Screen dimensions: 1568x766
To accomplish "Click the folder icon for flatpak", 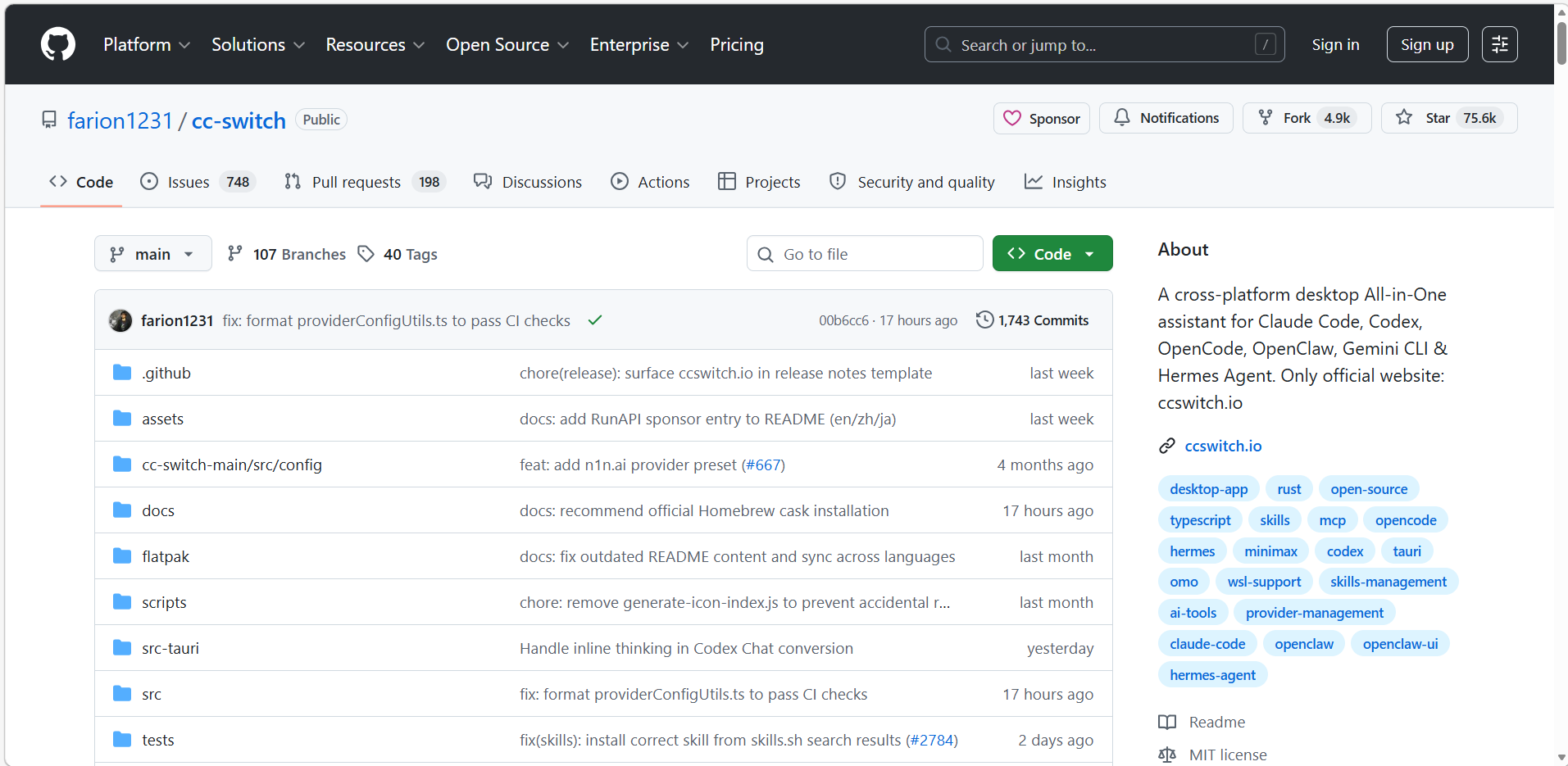I will [122, 556].
